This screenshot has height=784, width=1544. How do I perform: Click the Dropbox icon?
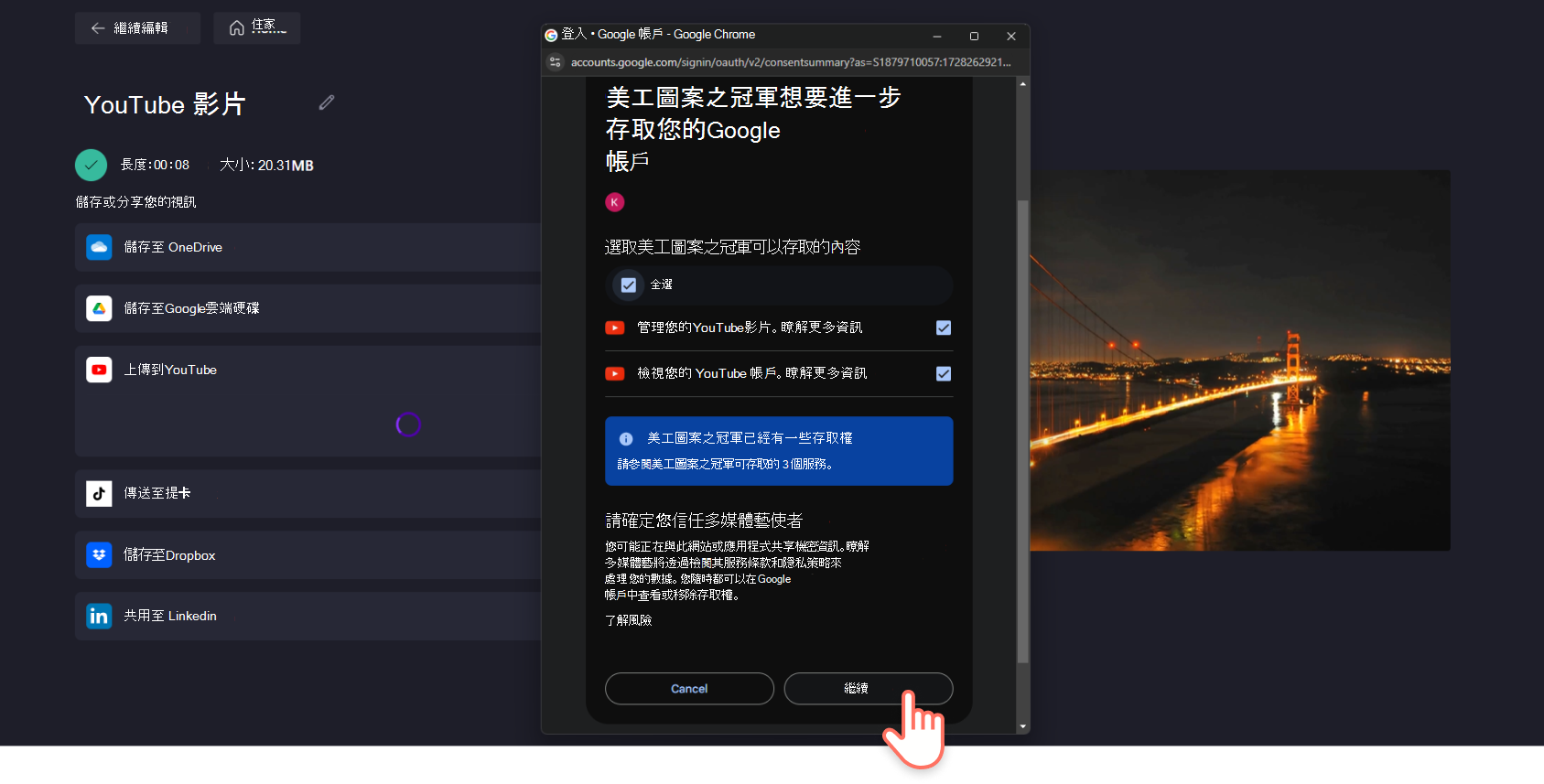point(99,554)
